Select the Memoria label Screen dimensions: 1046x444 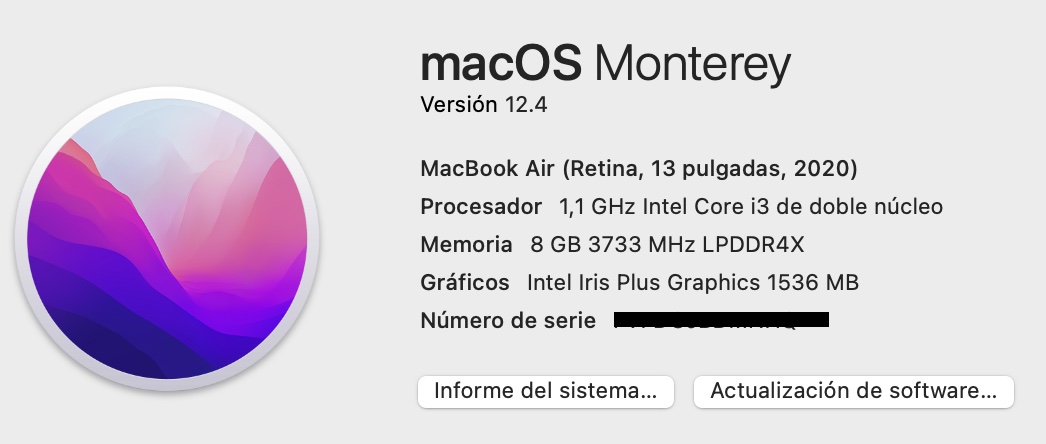(x=466, y=245)
